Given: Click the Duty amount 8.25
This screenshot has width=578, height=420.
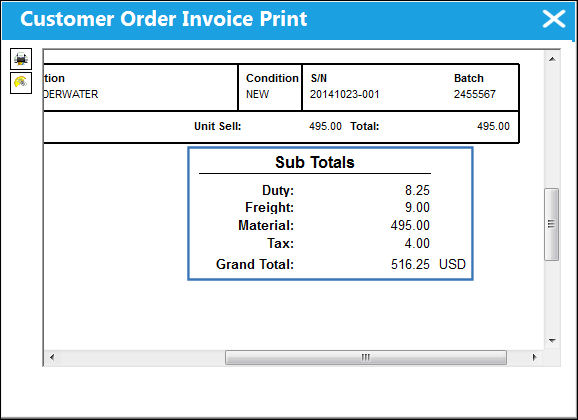Looking at the screenshot, I should pyautogui.click(x=417, y=191).
